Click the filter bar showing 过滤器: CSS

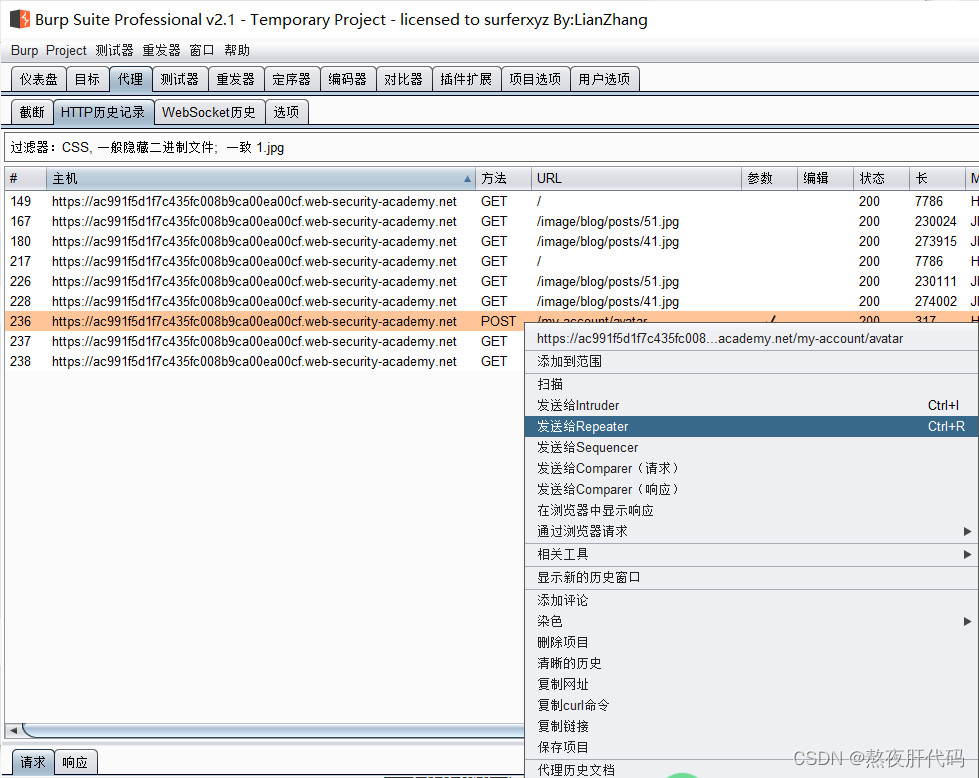point(491,147)
